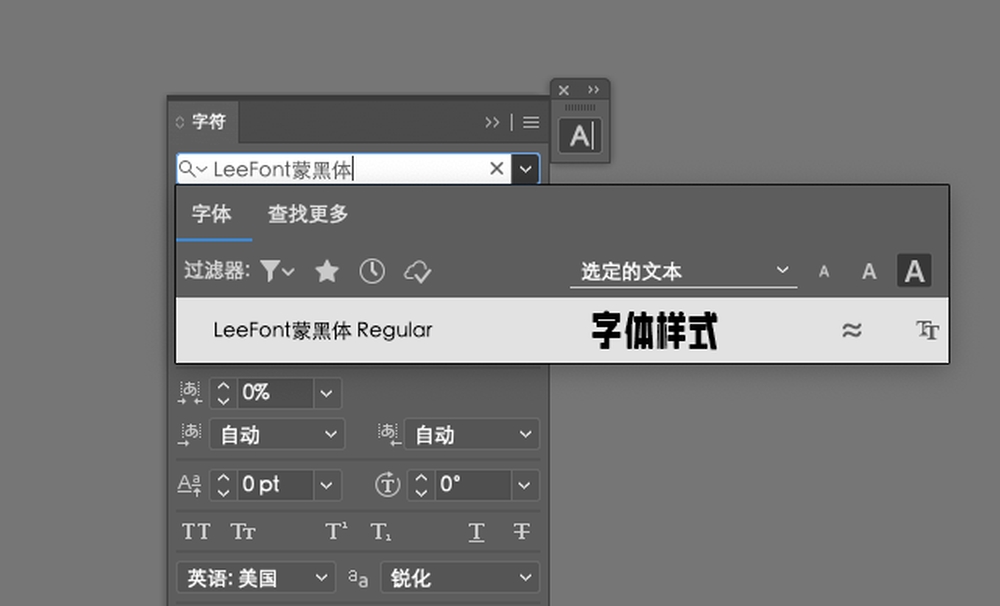This screenshot has height=606, width=1000.
Task: Toggle All Caps TT button
Action: (196, 531)
